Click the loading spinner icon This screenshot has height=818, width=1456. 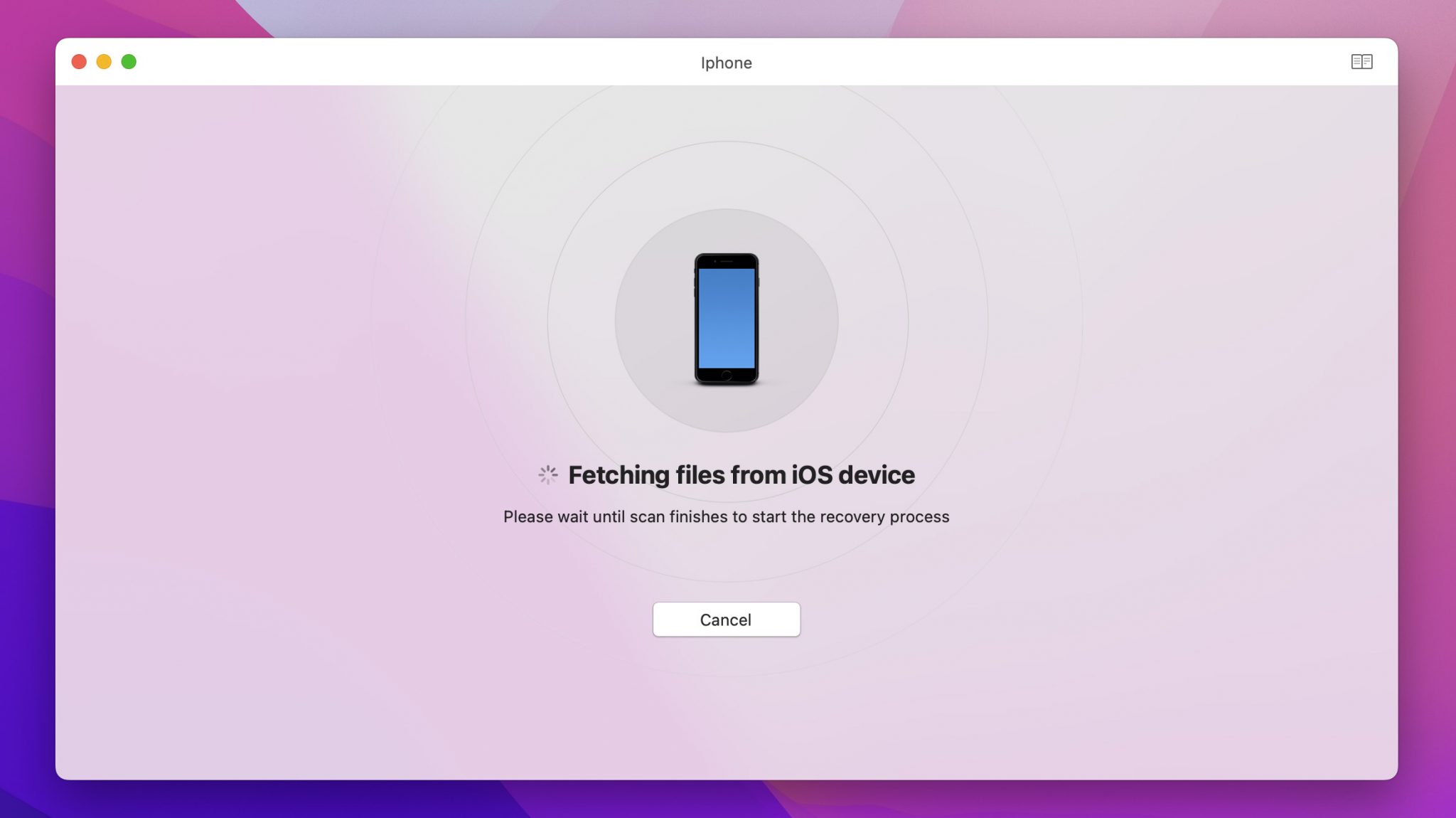tap(548, 474)
